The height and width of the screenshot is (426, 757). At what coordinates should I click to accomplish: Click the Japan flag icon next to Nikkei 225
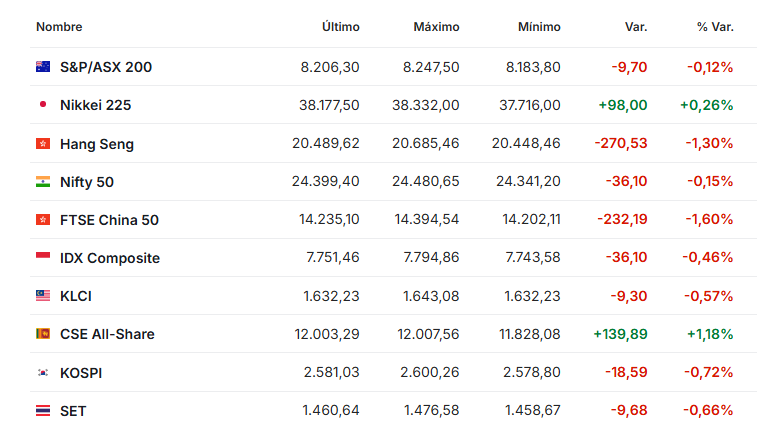[x=43, y=105]
